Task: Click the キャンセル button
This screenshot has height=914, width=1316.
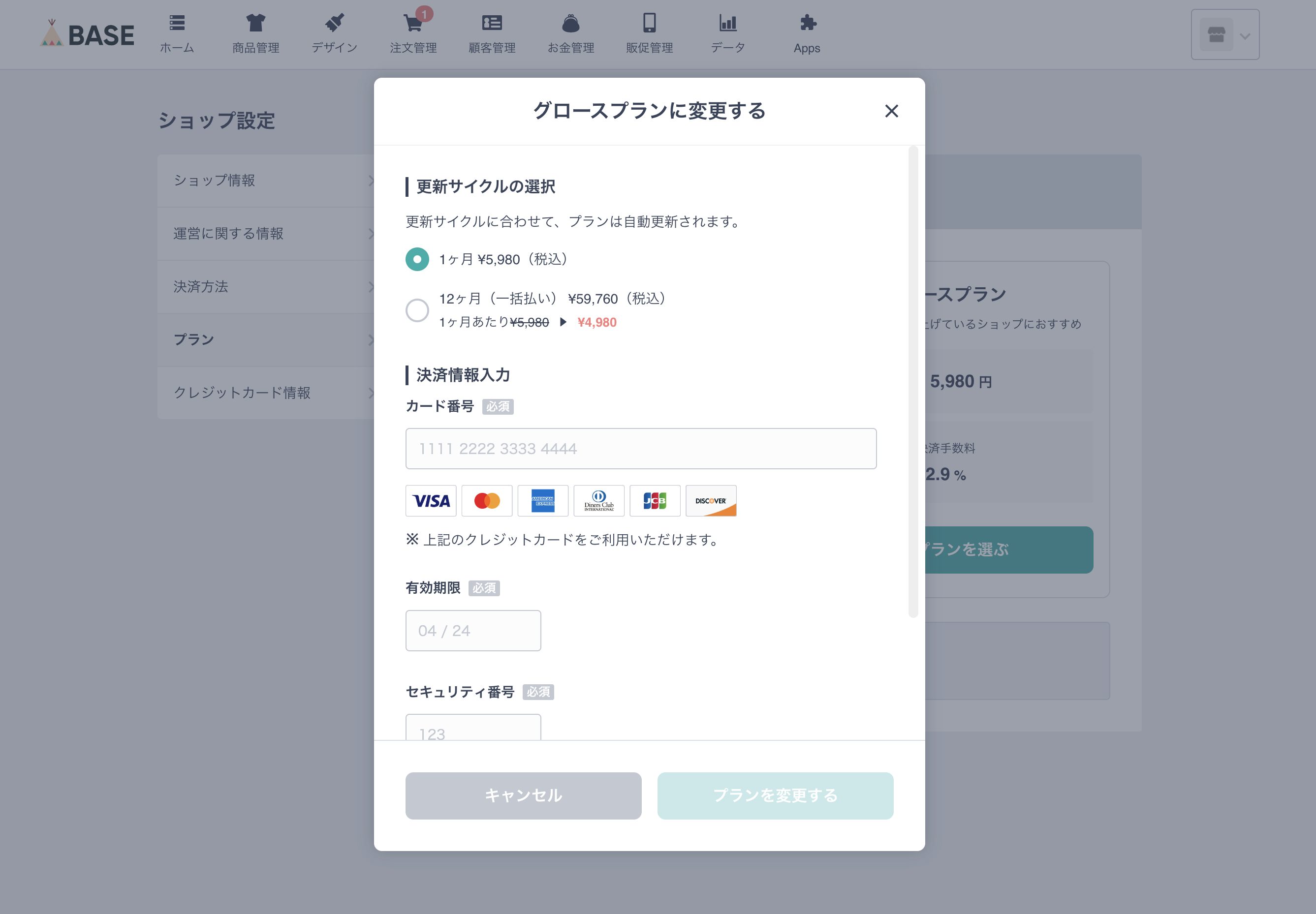Action: pos(523,796)
